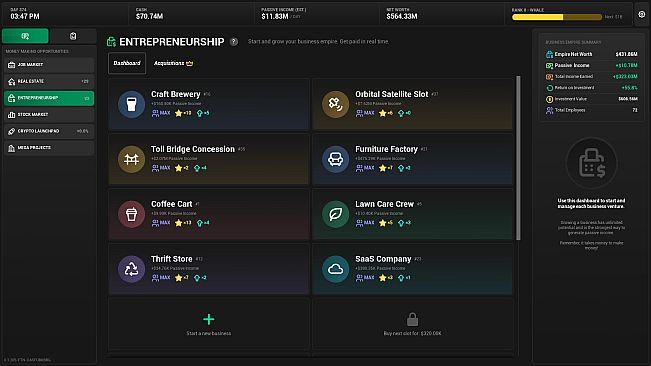651x366 pixels.
Task: Click the Coffee Cart cup icon
Action: [x=131, y=214]
